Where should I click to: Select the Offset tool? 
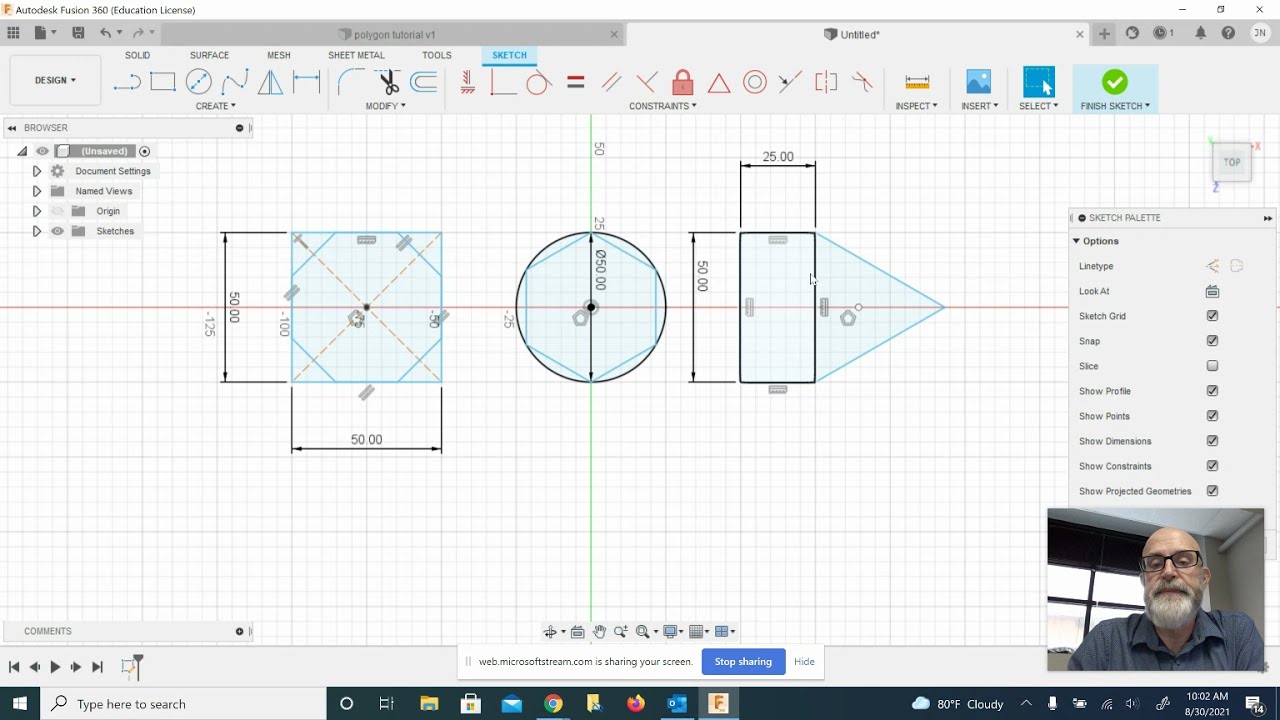424,82
